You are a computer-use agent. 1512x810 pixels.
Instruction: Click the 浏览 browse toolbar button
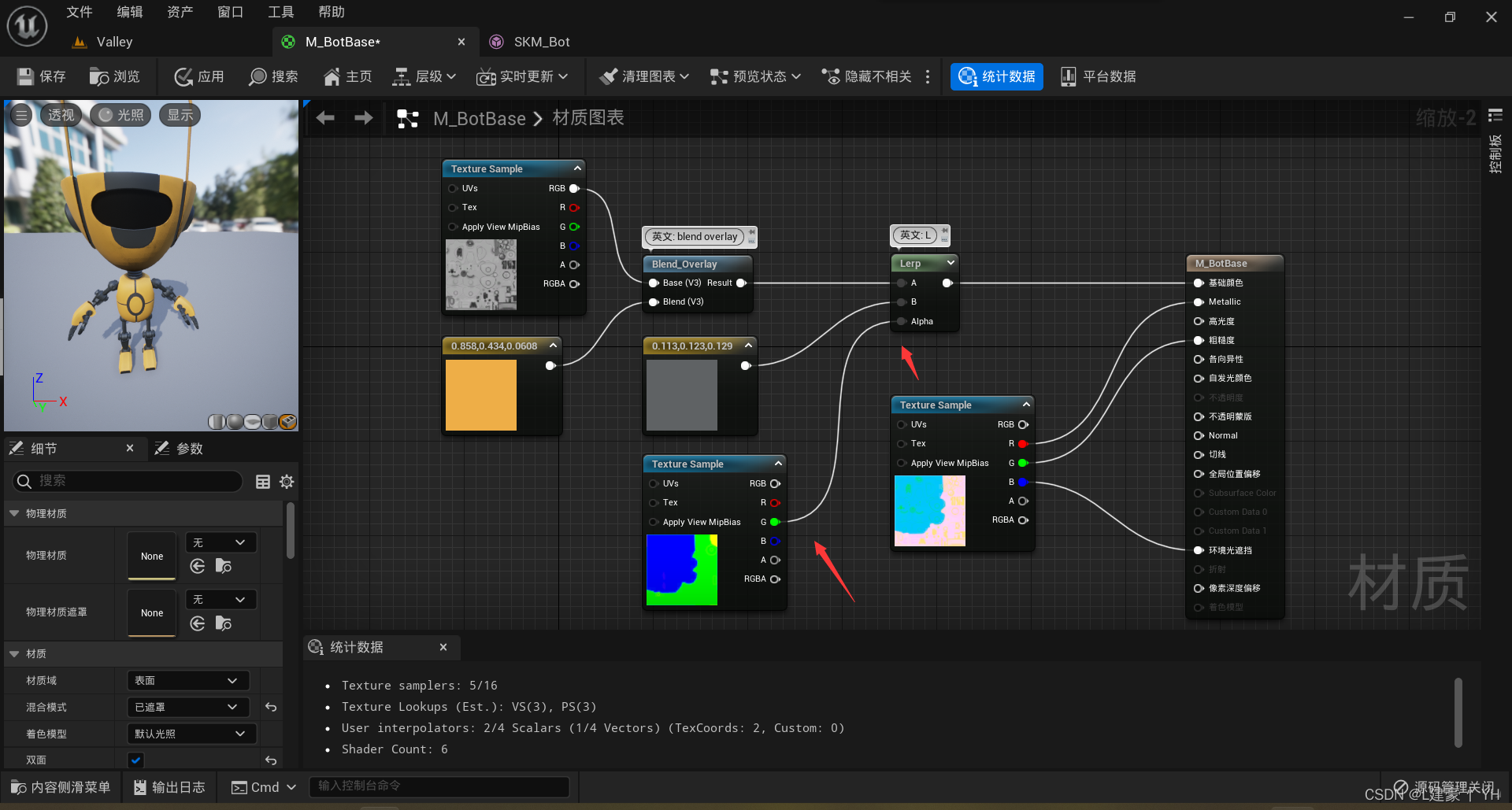coord(115,76)
